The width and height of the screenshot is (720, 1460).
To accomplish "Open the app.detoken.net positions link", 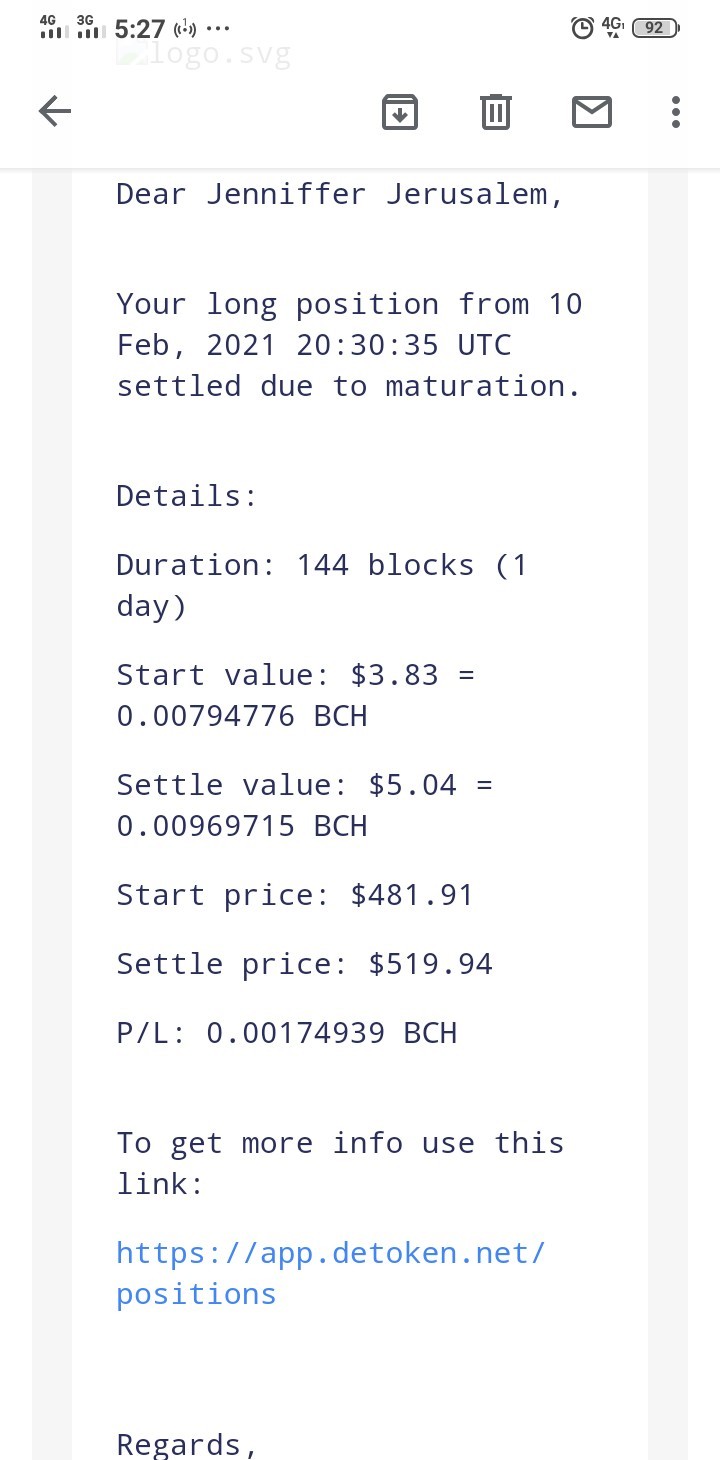I will [x=331, y=1273].
